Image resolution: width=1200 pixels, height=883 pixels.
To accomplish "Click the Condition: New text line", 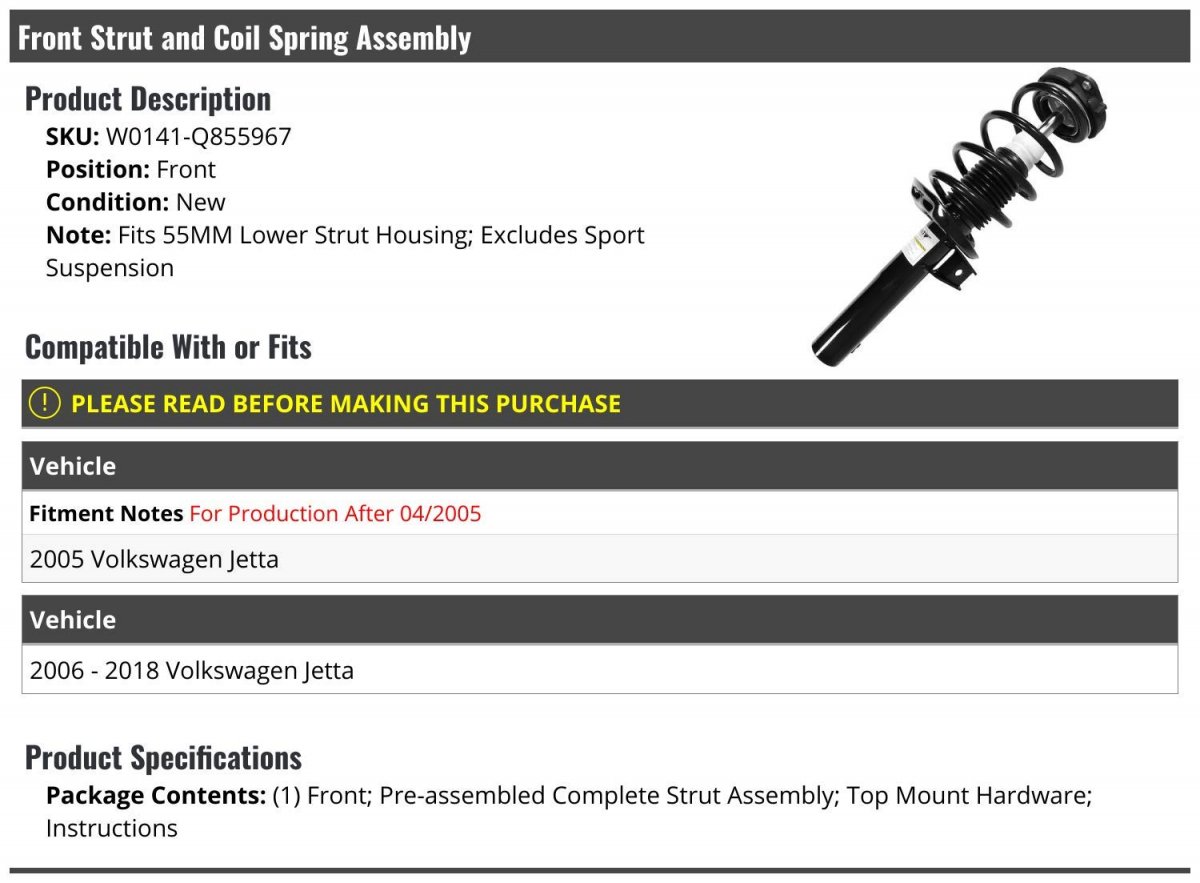I will 136,202.
